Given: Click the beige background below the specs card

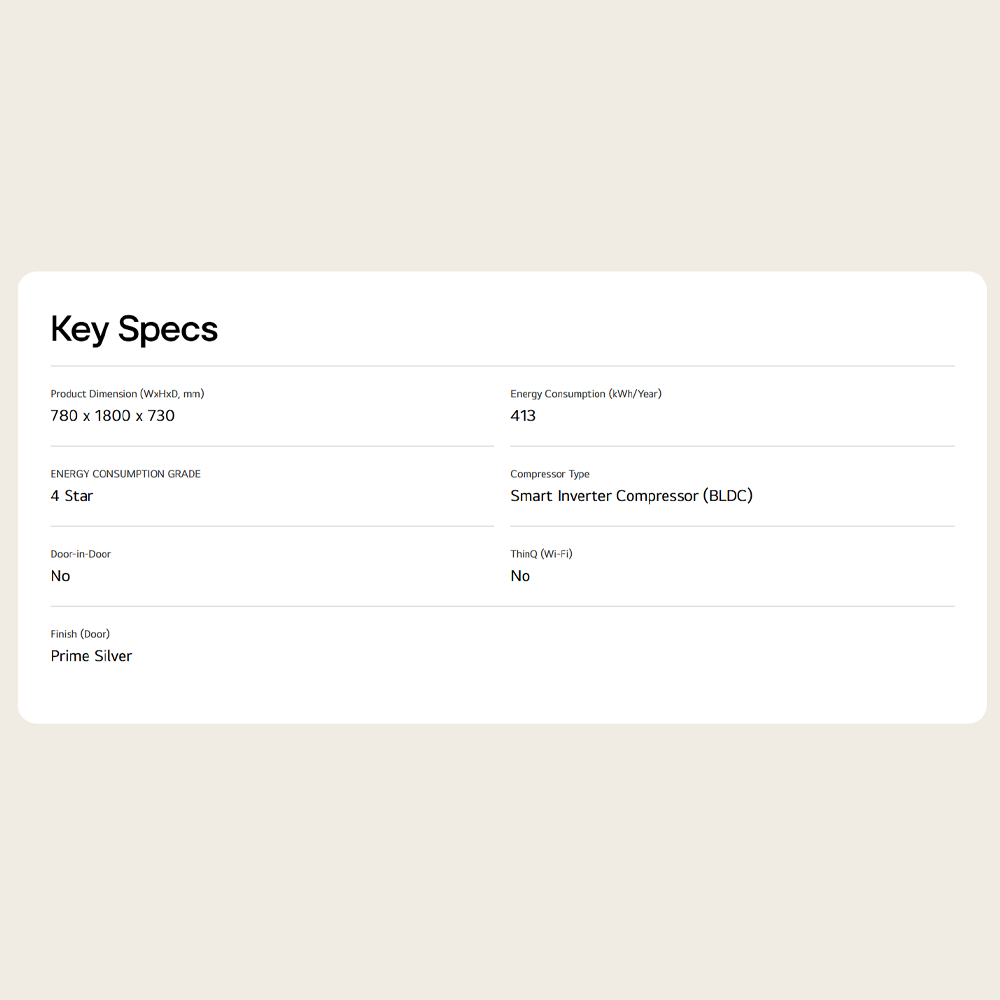Looking at the screenshot, I should tap(500, 860).
